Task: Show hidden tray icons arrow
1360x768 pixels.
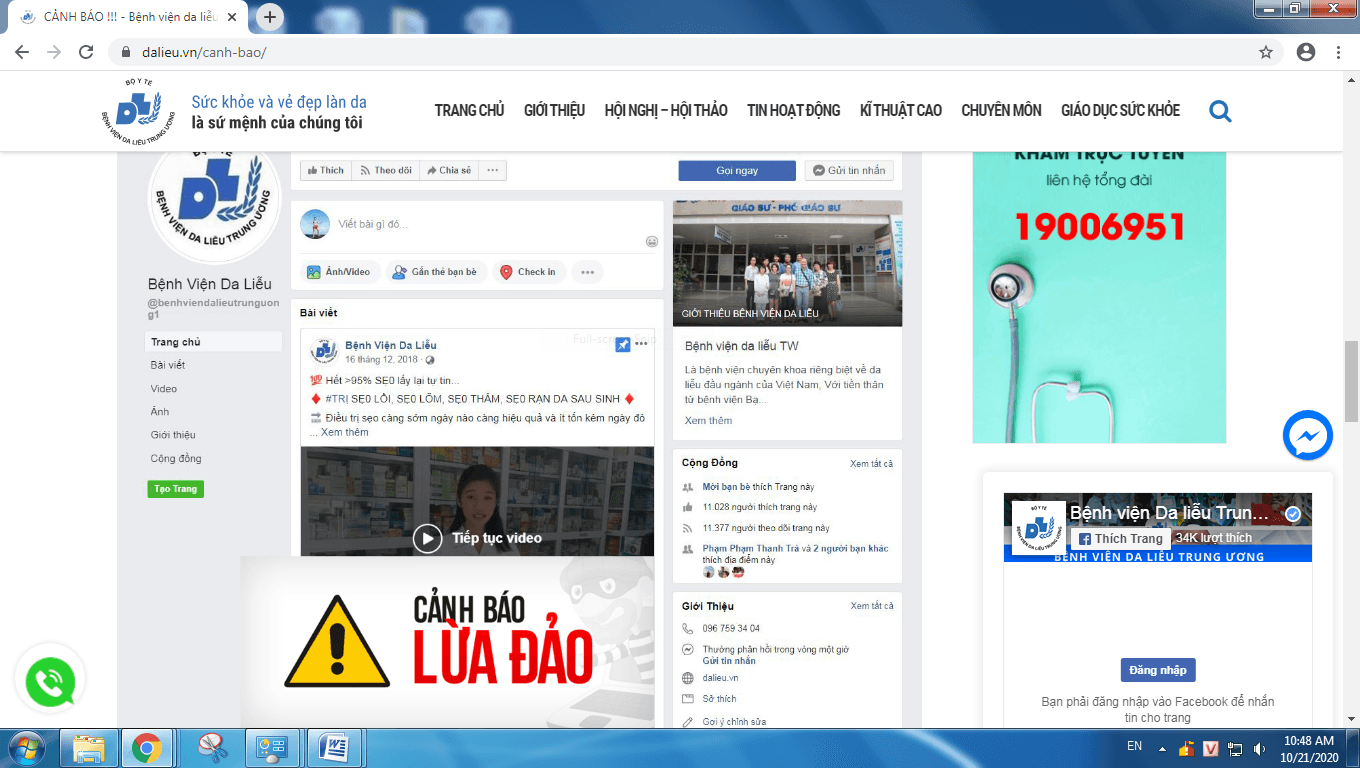Action: 1162,748
